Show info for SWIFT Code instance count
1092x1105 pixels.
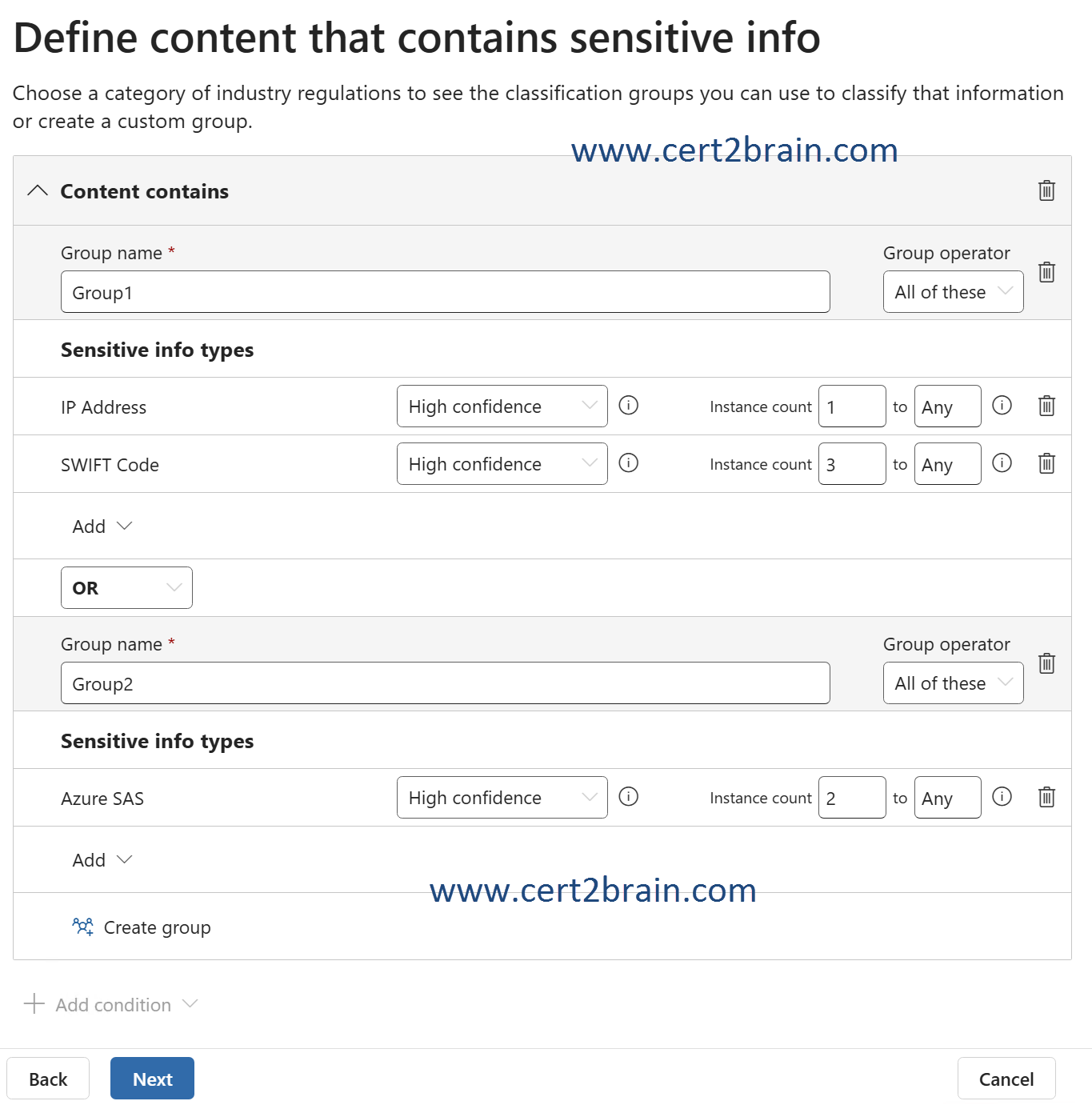click(1002, 463)
